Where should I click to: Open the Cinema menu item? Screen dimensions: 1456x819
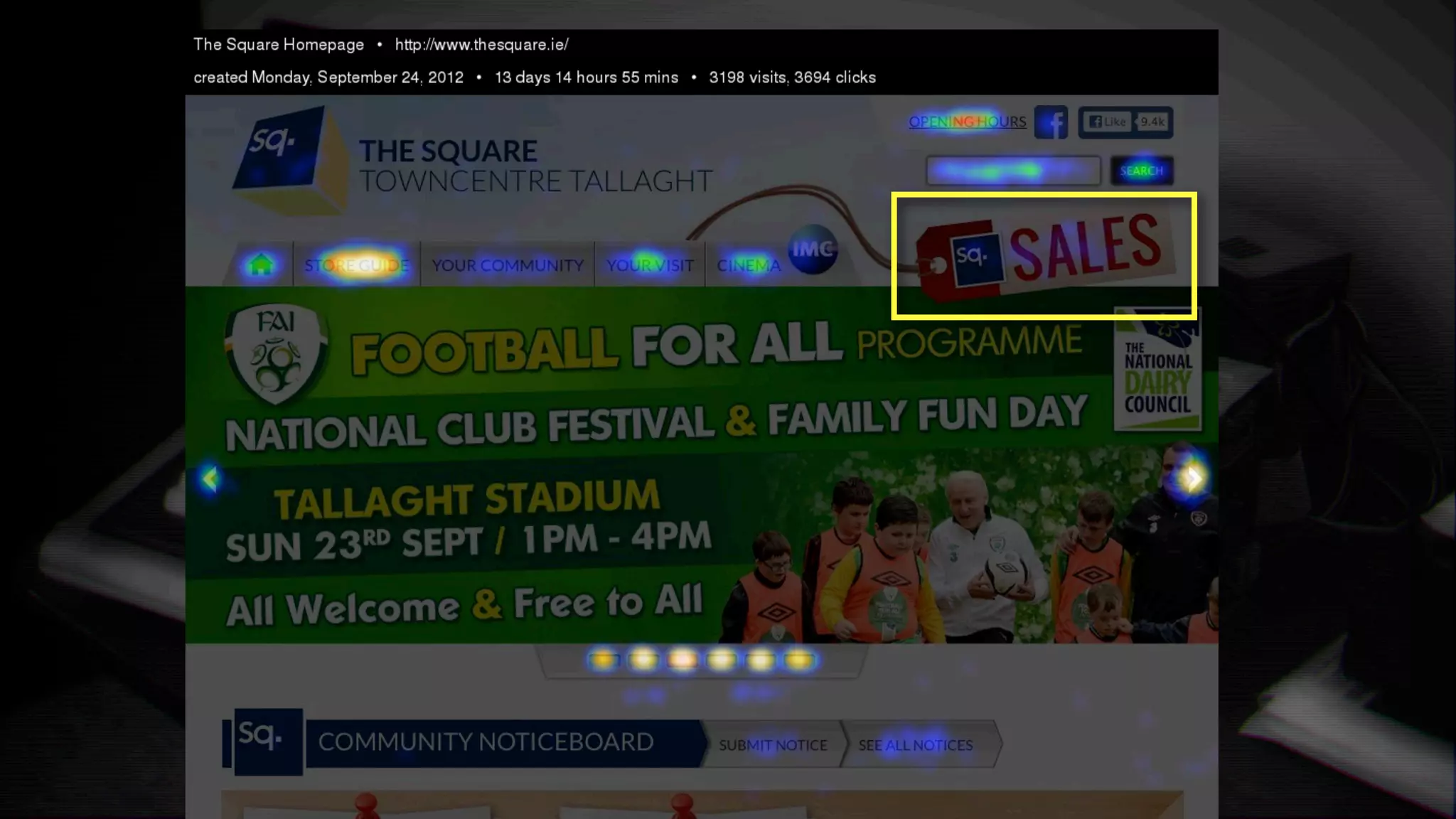coord(748,265)
